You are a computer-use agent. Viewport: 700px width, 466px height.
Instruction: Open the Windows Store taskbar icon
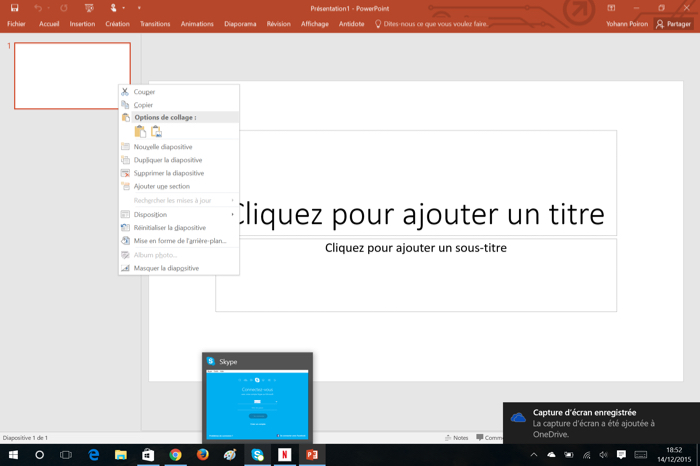click(148, 455)
